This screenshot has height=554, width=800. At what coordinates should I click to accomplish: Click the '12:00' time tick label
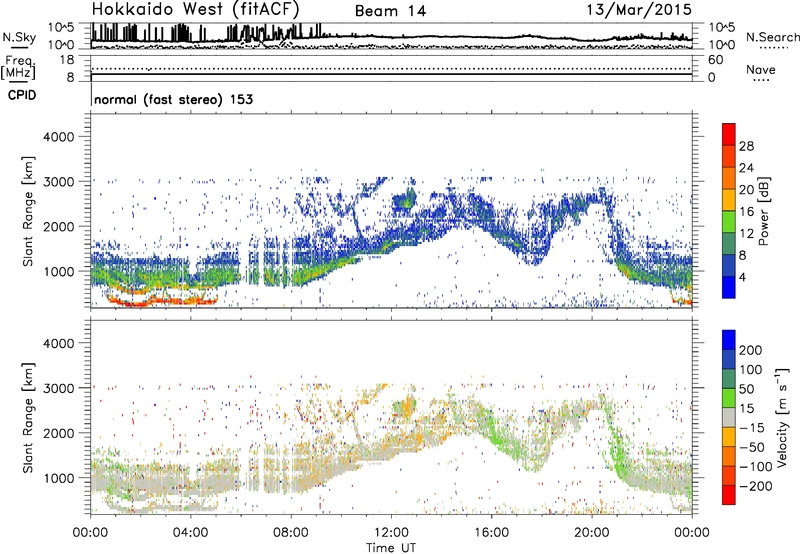click(x=391, y=532)
